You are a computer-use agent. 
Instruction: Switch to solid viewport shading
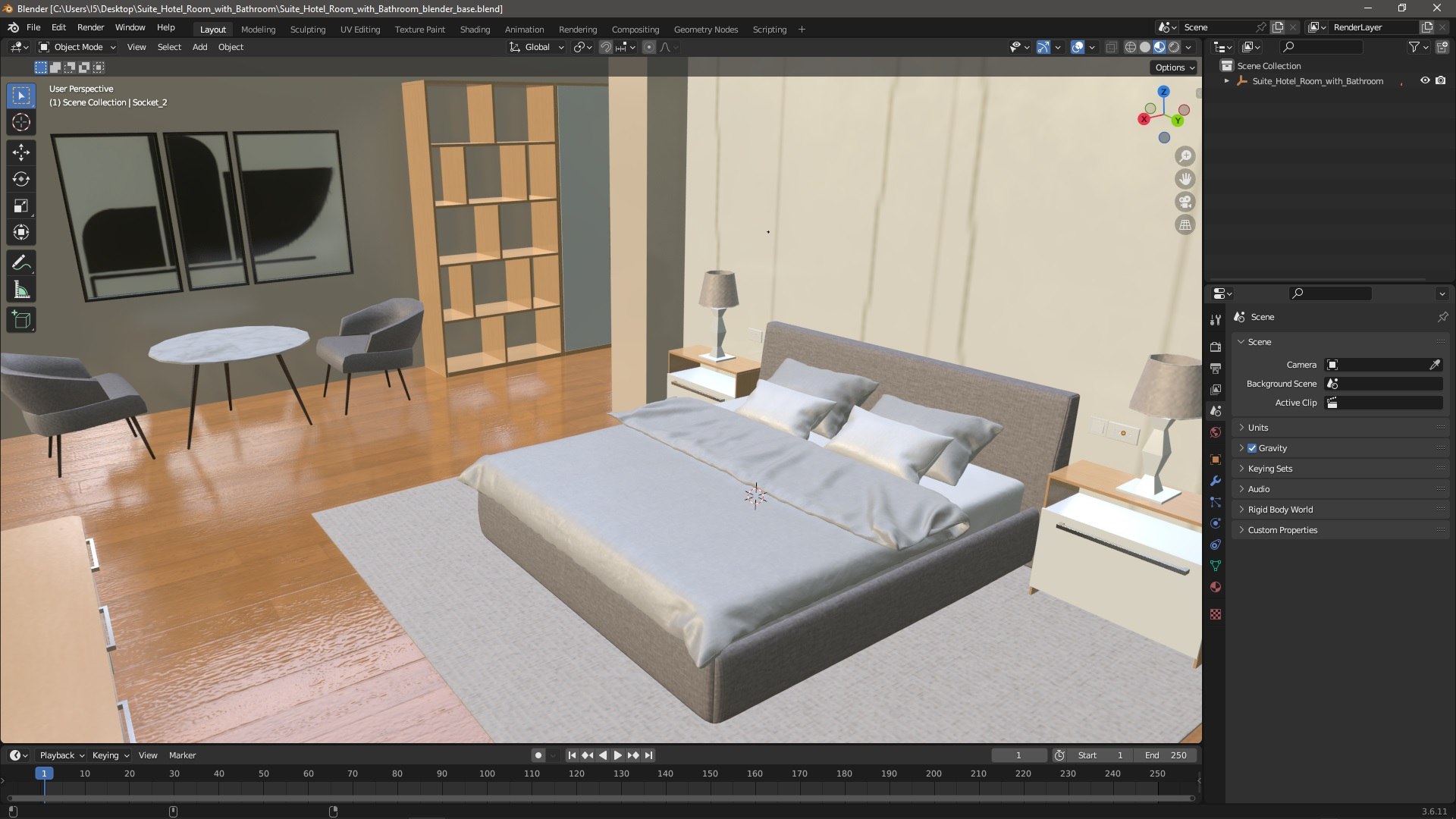(x=1145, y=47)
